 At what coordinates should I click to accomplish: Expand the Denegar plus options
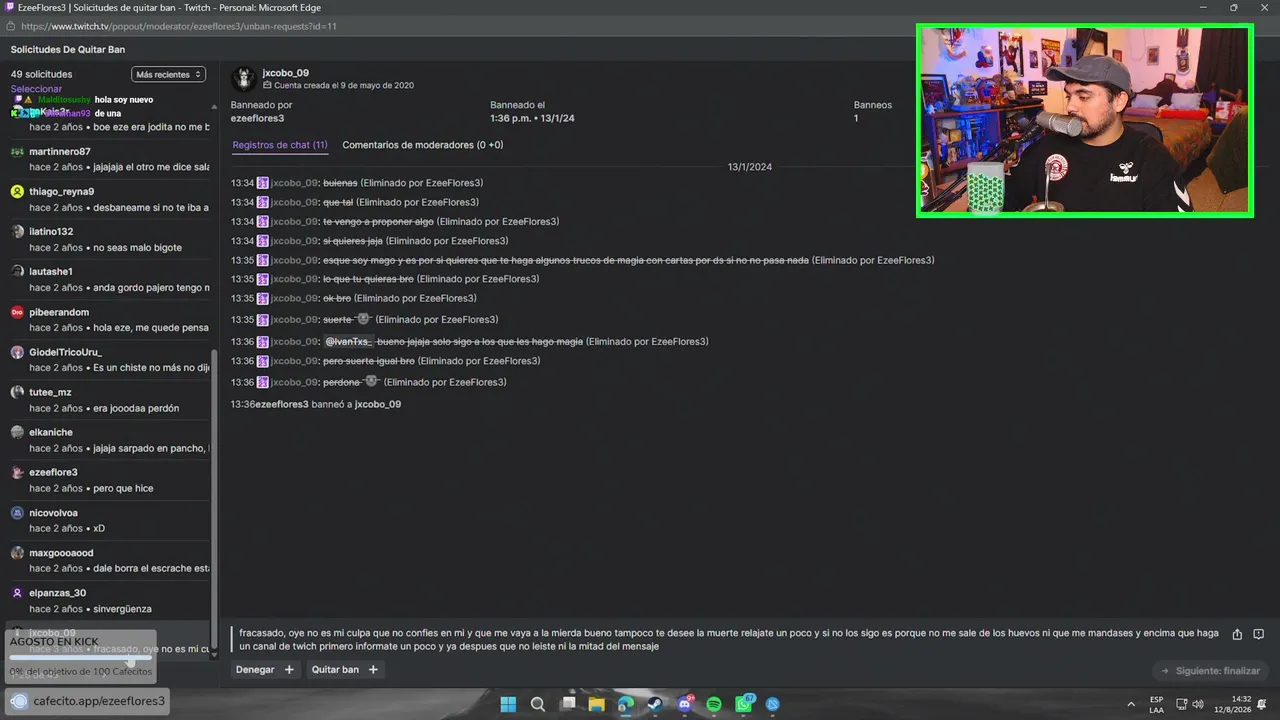click(289, 670)
